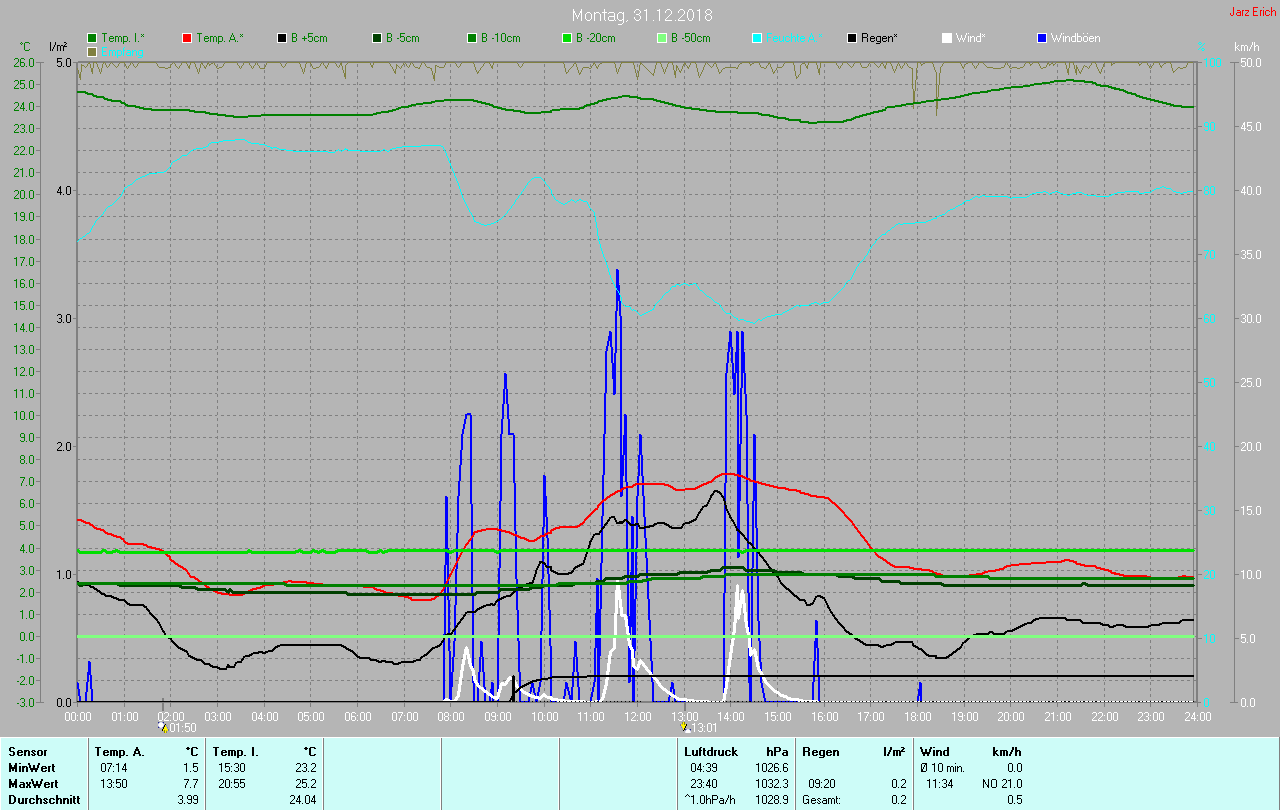1280x810 pixels.
Task: Click the olive legend square in second row
Action: 92,51
